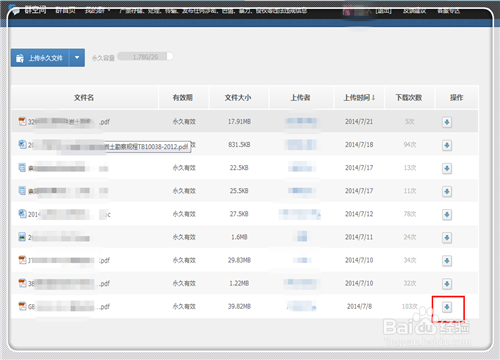Screen dimensions: 500x360
Task: Click the file type icon of the 22.5KB file
Action: (22, 167)
